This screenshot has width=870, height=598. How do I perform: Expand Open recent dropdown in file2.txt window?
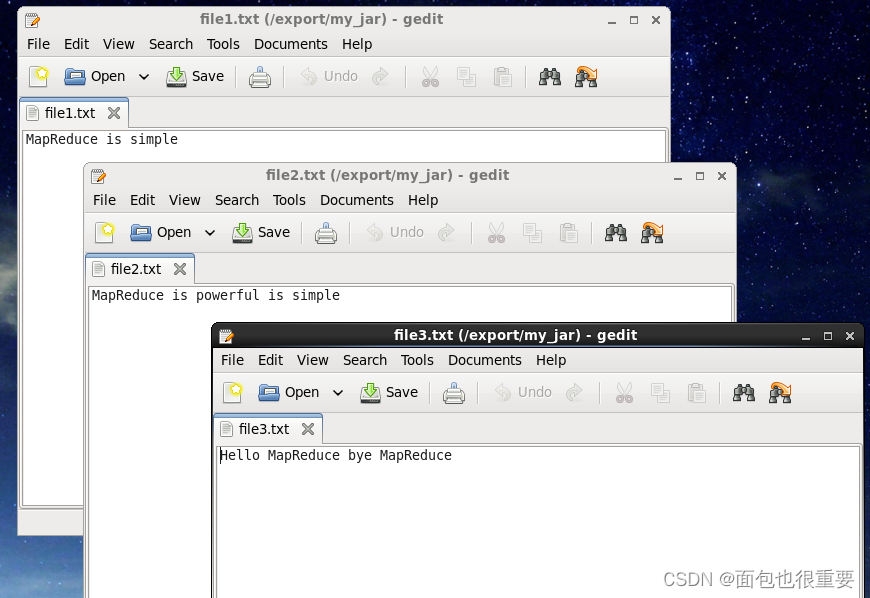[x=210, y=232]
